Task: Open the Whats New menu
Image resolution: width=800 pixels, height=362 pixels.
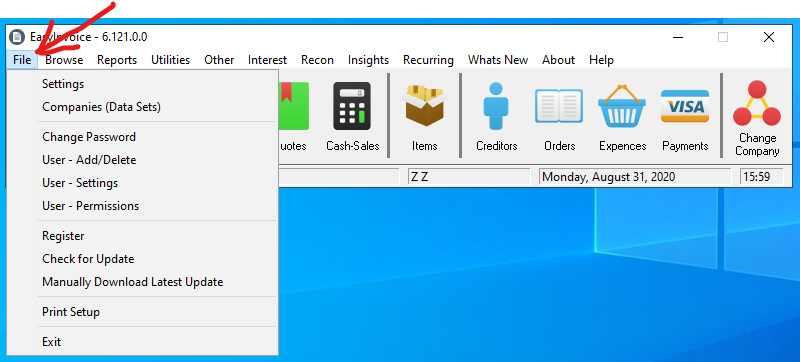Action: pos(497,60)
